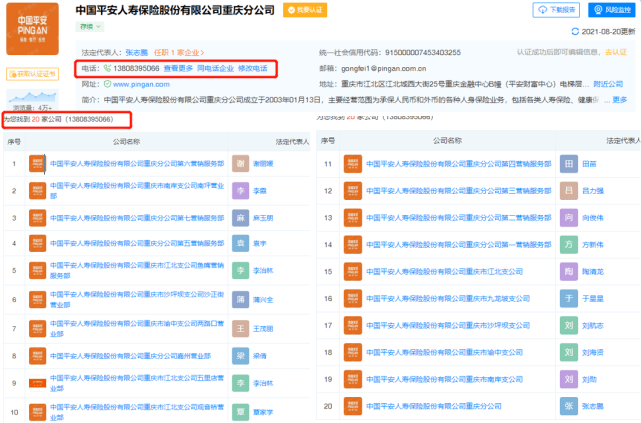
Task: Open the 同电话企业 link
Action: coord(215,68)
